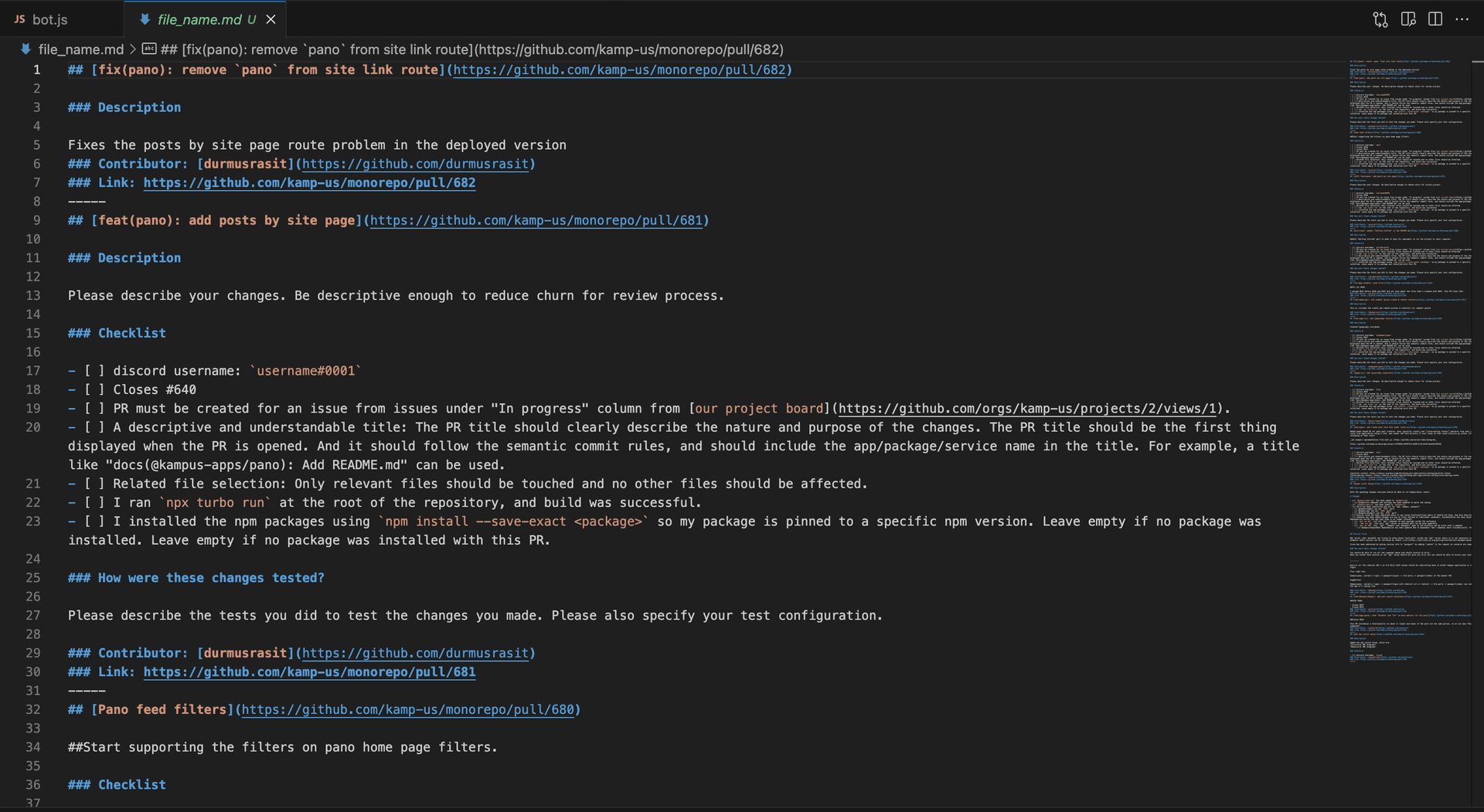Open More Actions ellipsis menu
Viewport: 1484px width, 812px height.
(1462, 19)
